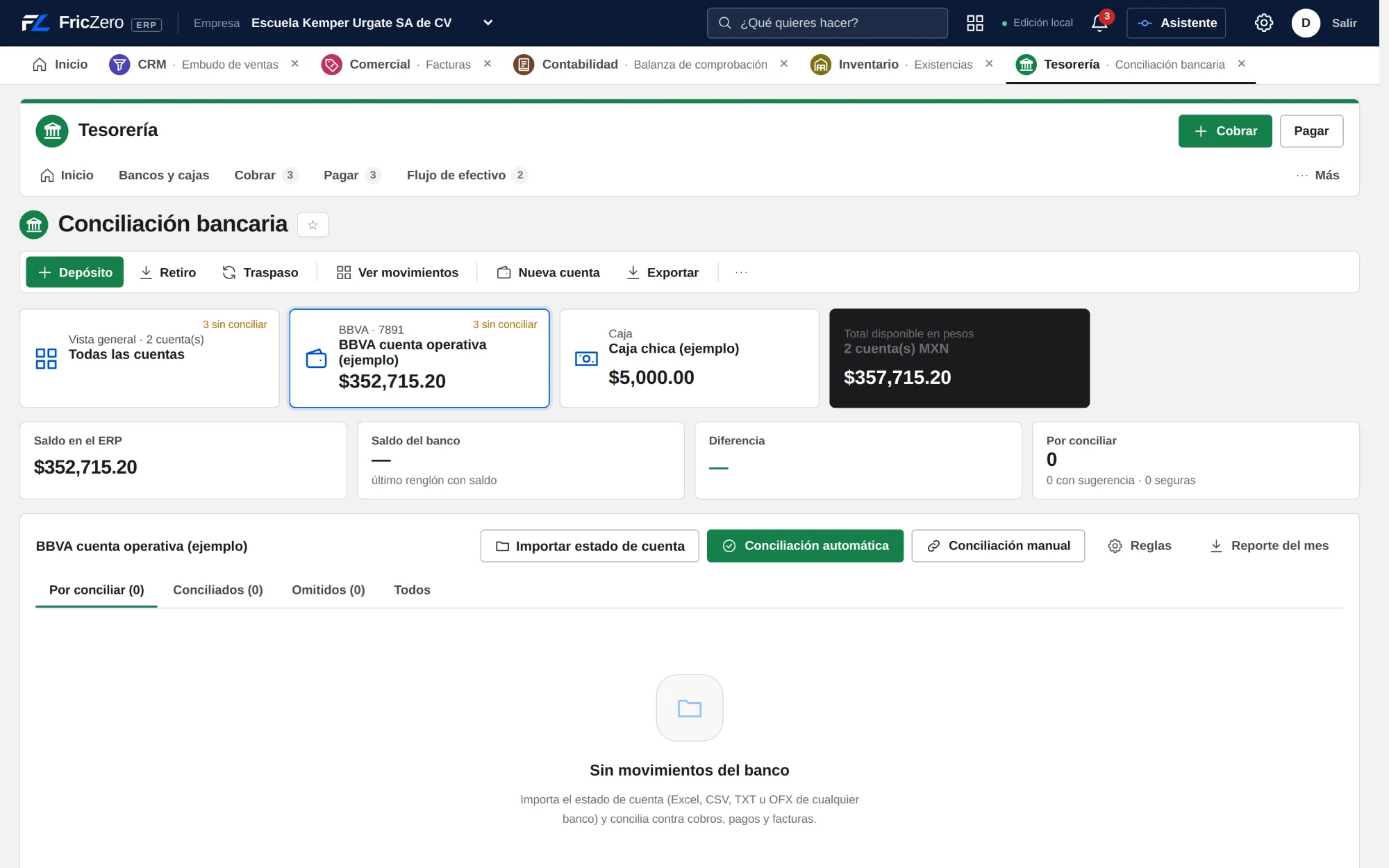Focus the ¿Qué quieres hacer? search field

827,23
